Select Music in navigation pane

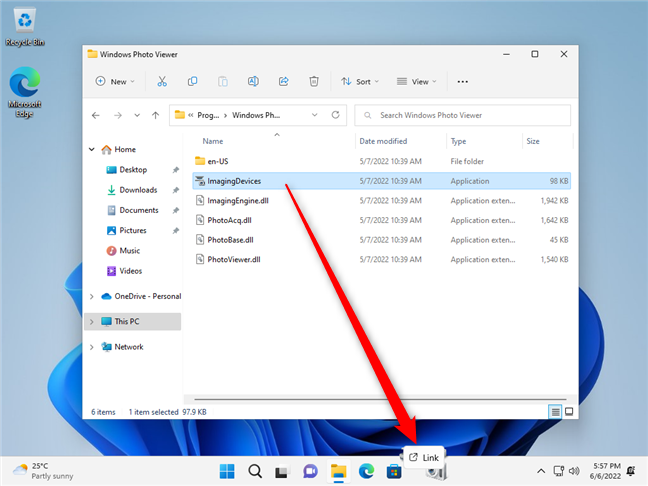(129, 251)
